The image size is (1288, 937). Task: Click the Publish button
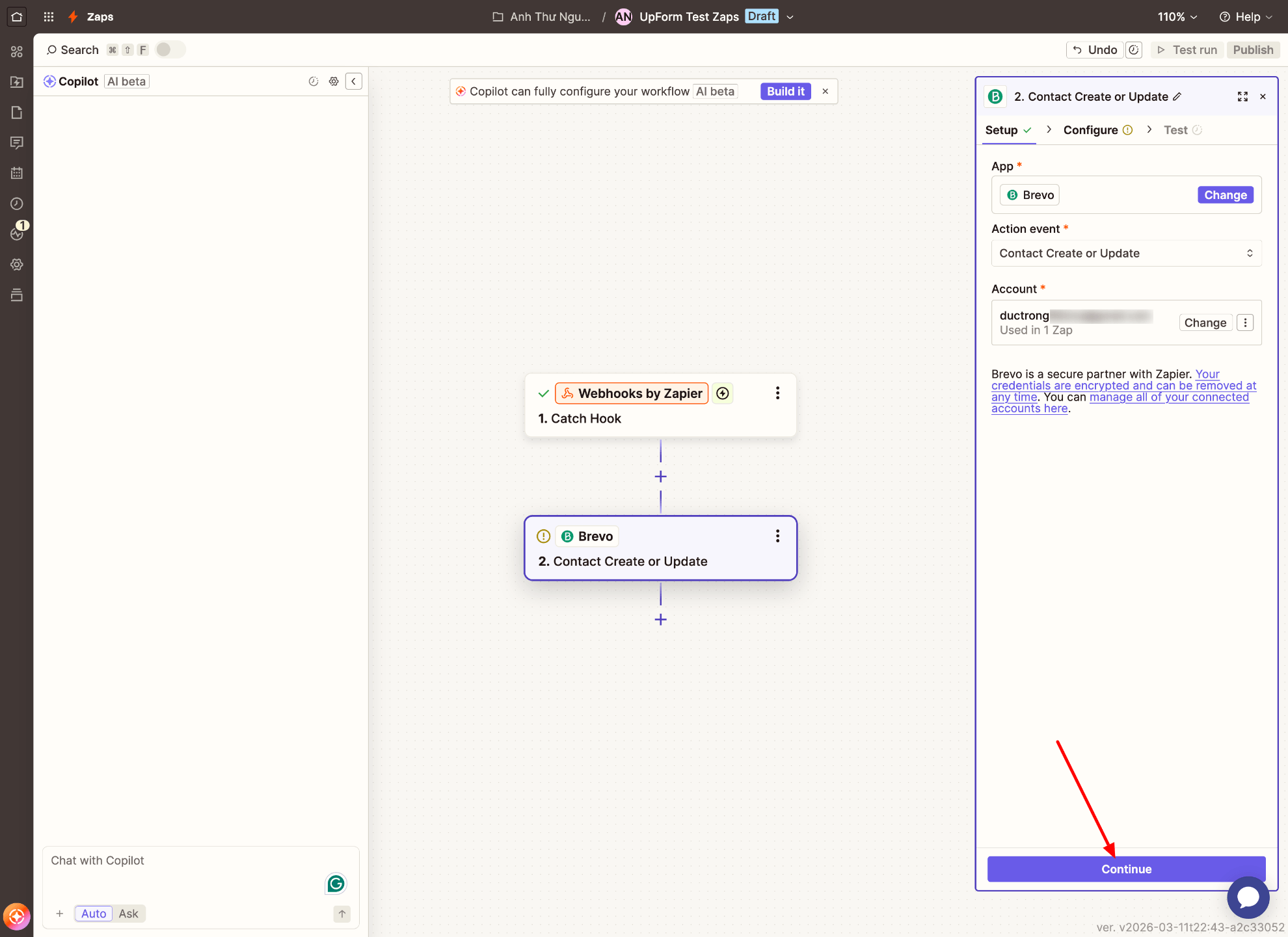[x=1253, y=50]
